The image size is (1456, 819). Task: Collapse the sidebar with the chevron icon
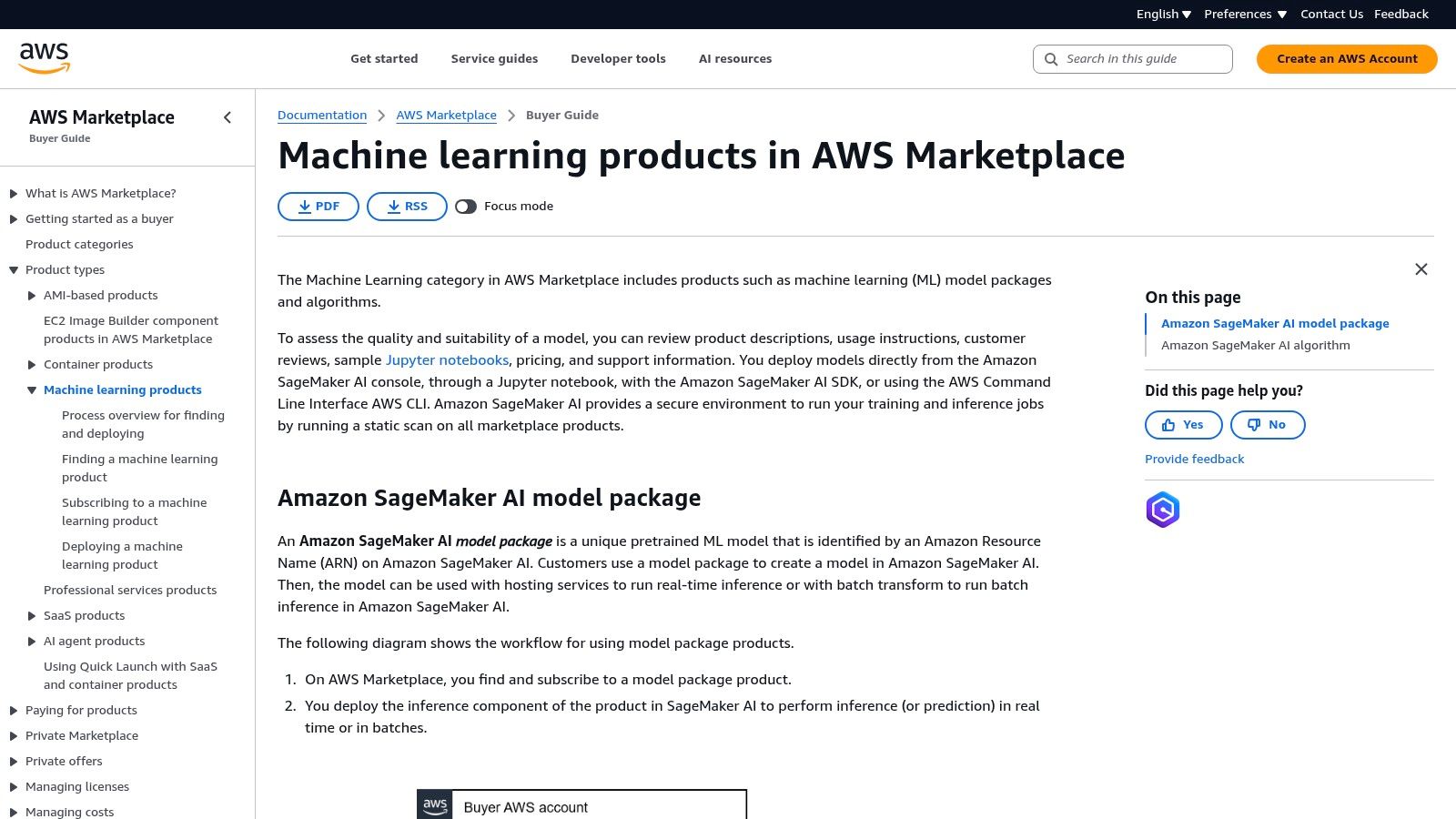(227, 117)
